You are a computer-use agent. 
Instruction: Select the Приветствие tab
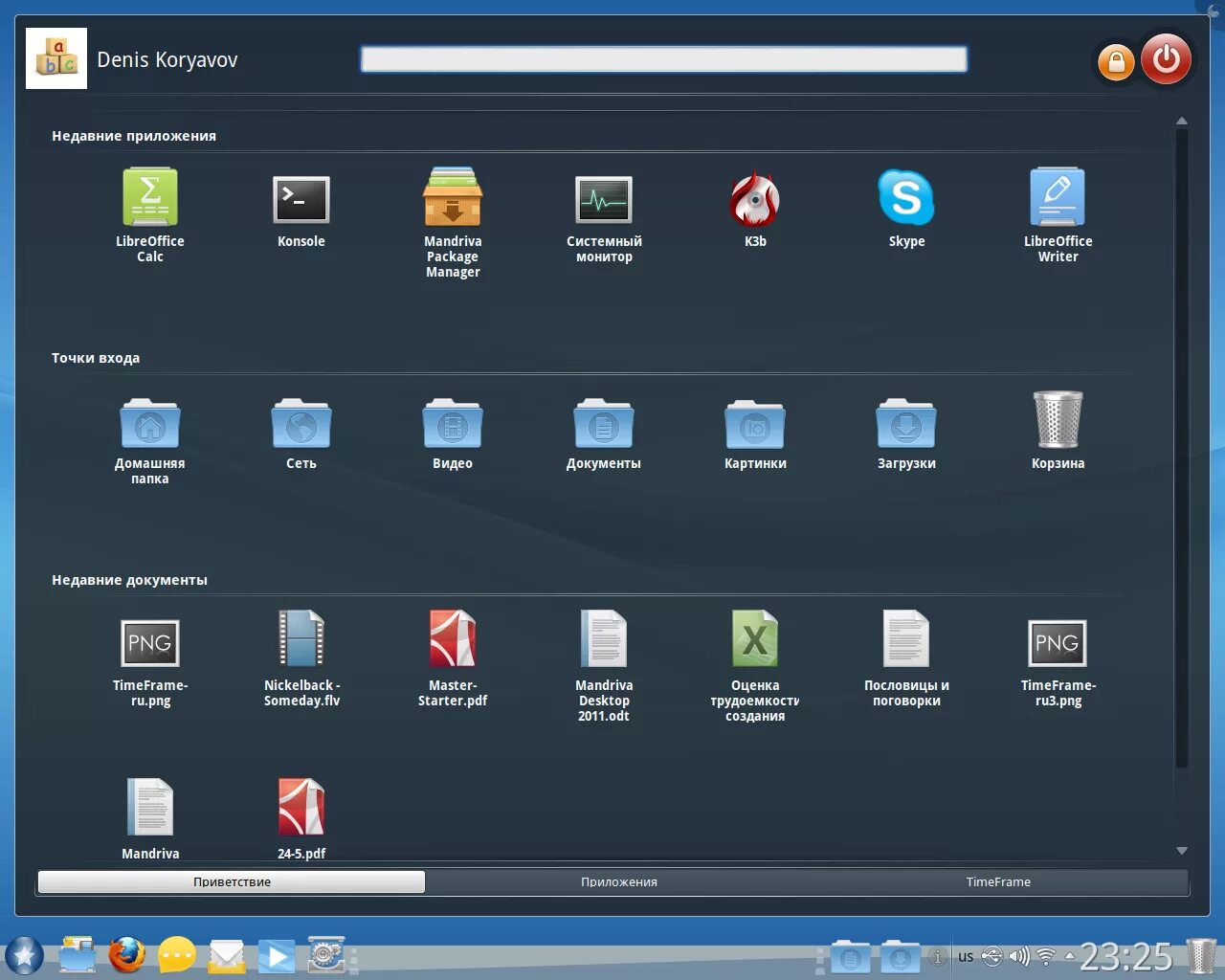pyautogui.click(x=232, y=881)
